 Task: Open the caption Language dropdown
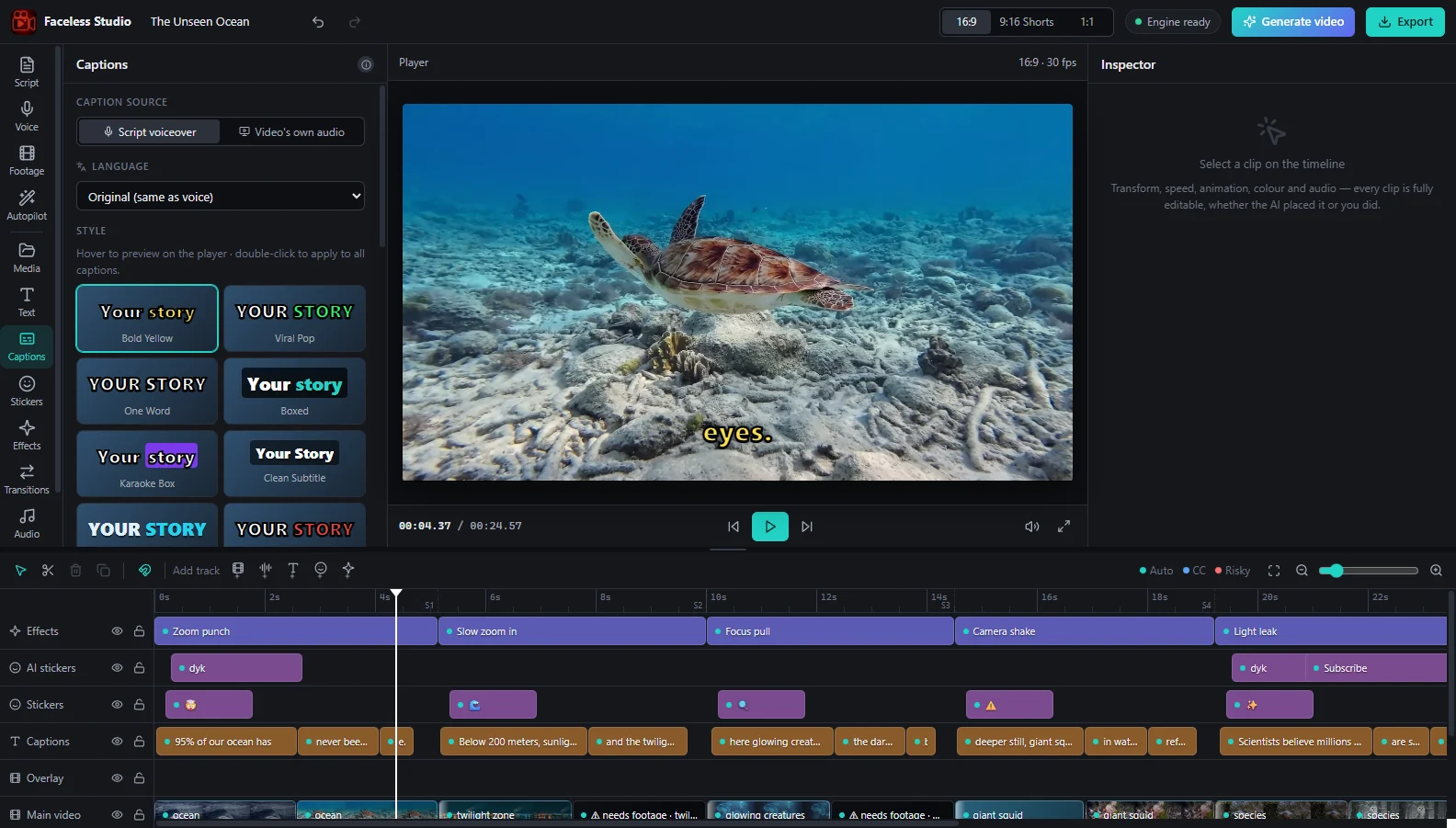point(221,197)
